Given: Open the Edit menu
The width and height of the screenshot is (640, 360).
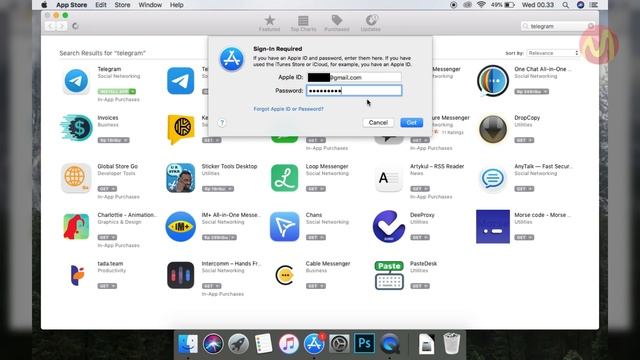Looking at the screenshot, I should pos(101,5).
